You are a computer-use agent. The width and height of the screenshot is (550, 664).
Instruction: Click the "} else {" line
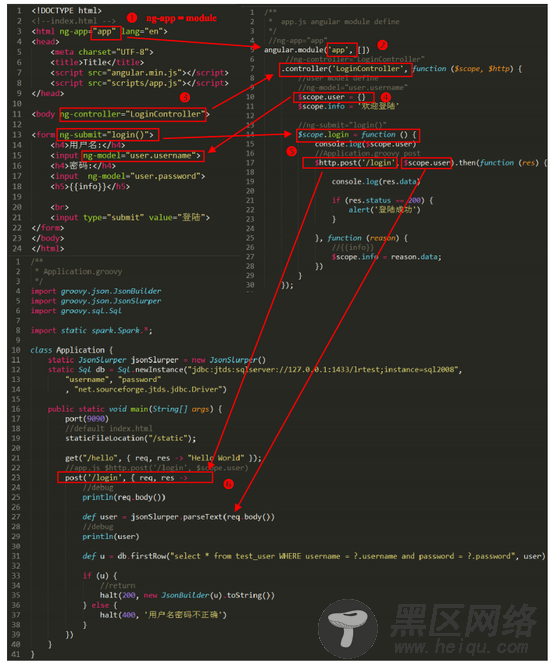pyautogui.click(x=100, y=605)
